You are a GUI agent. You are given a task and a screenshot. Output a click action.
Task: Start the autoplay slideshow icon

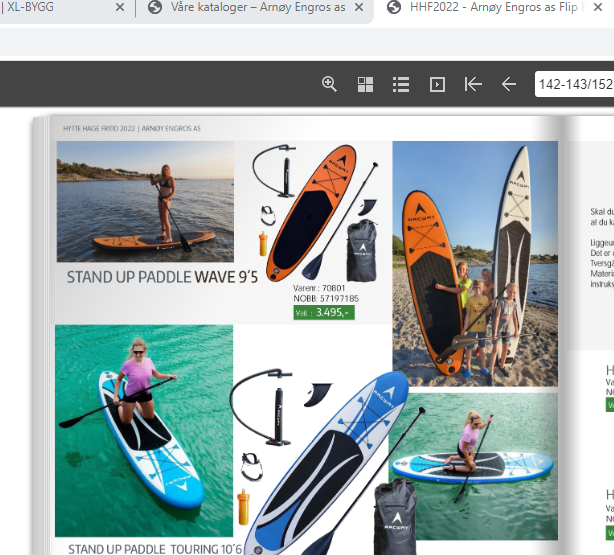click(437, 84)
